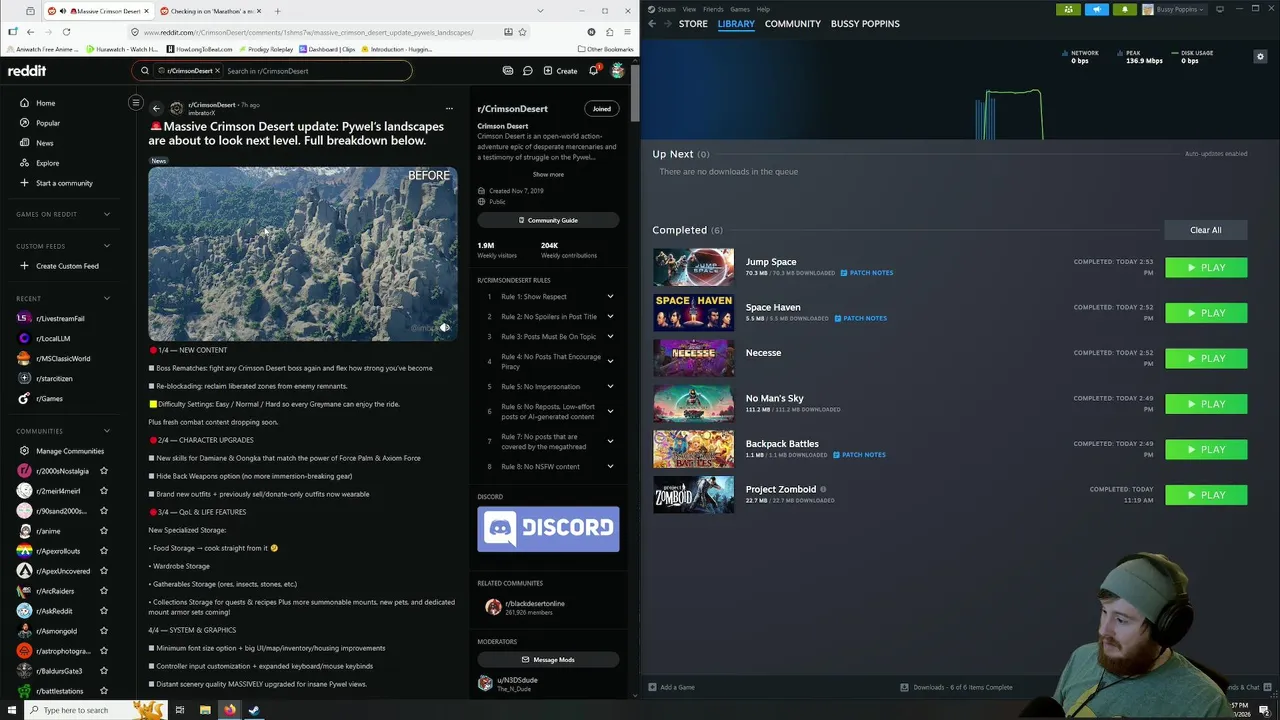1280x720 pixels.
Task: Switch to 'Checking in on Marathon' browser tab
Action: click(210, 11)
